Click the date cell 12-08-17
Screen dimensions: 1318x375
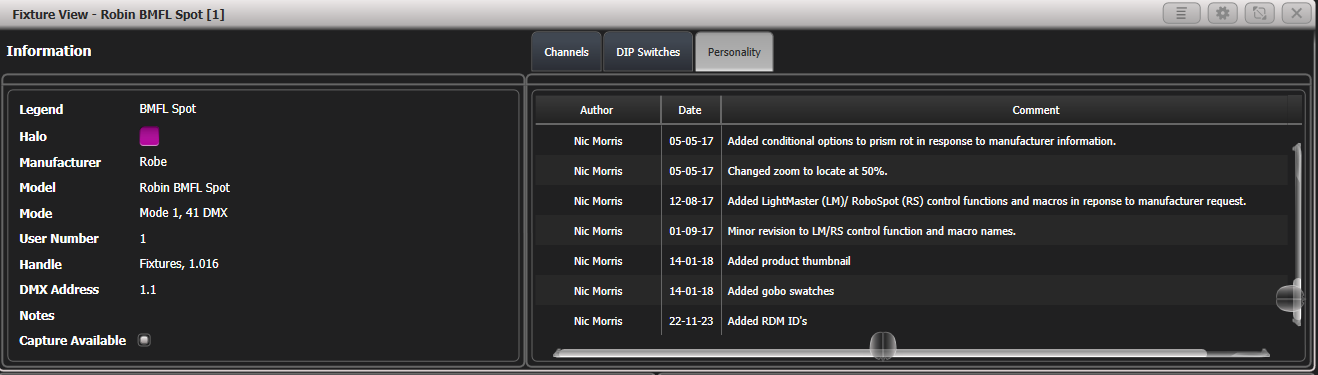click(691, 201)
